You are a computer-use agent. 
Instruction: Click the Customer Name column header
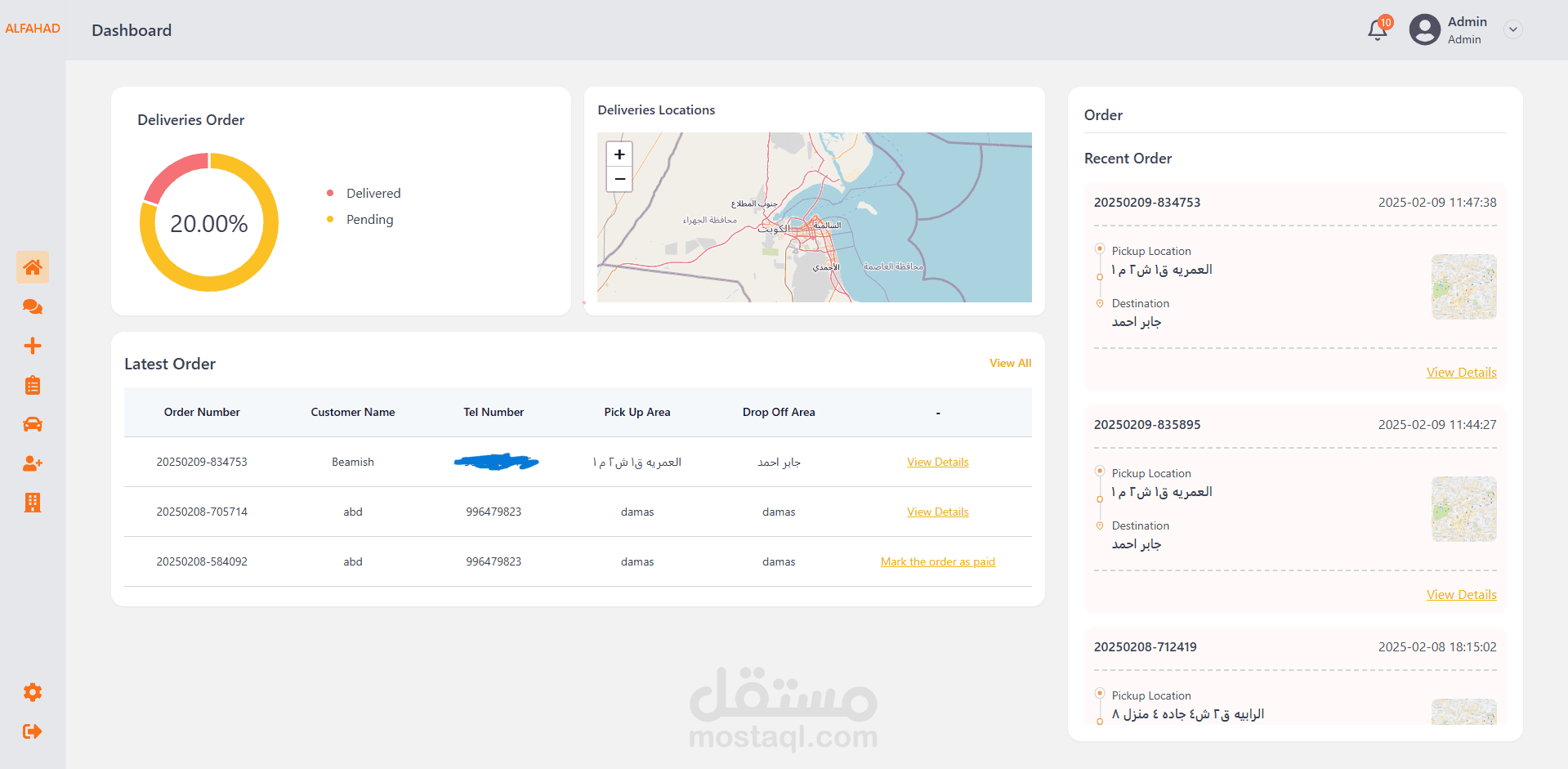click(352, 412)
